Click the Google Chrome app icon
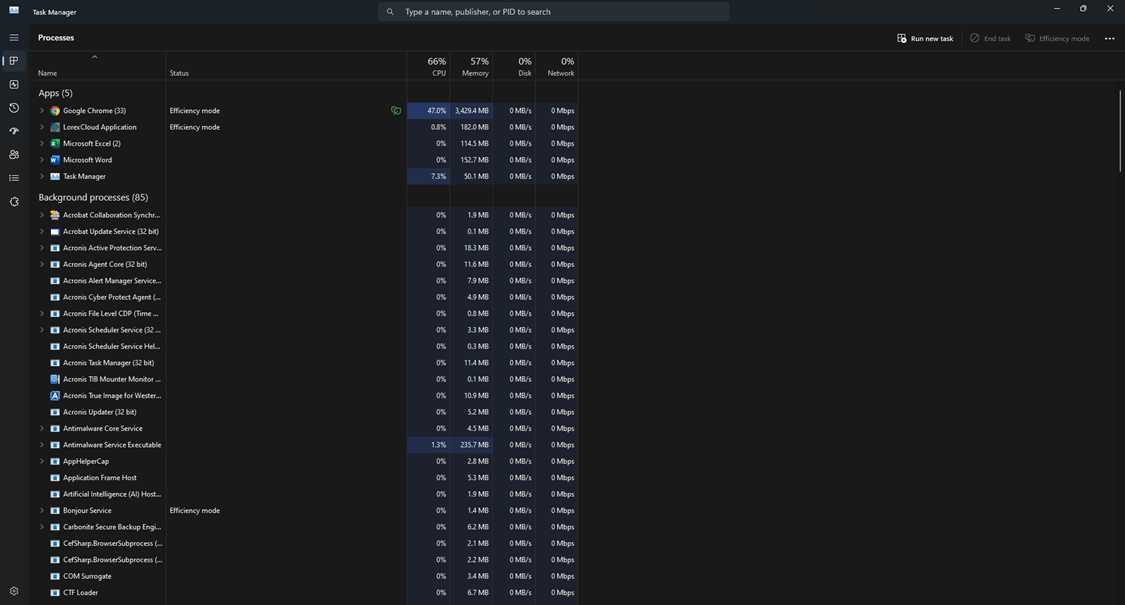Image resolution: width=1125 pixels, height=605 pixels. tap(55, 111)
